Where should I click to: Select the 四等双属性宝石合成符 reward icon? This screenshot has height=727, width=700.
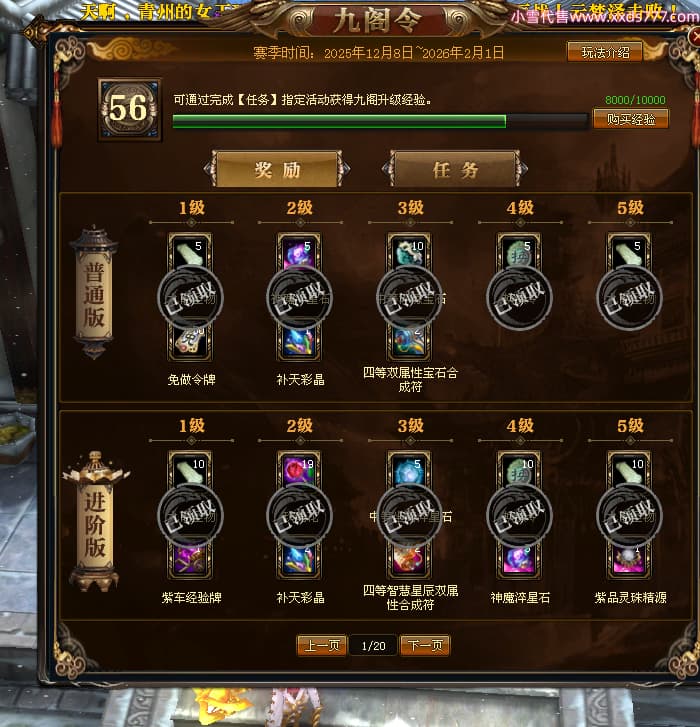(409, 342)
